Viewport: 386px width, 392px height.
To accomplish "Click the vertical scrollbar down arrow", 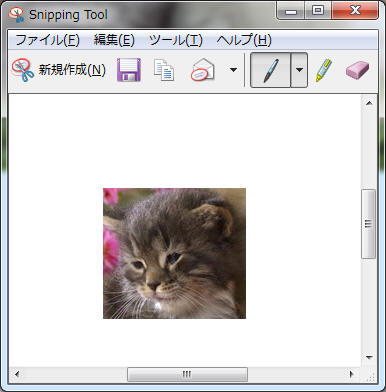I will pos(369,357).
